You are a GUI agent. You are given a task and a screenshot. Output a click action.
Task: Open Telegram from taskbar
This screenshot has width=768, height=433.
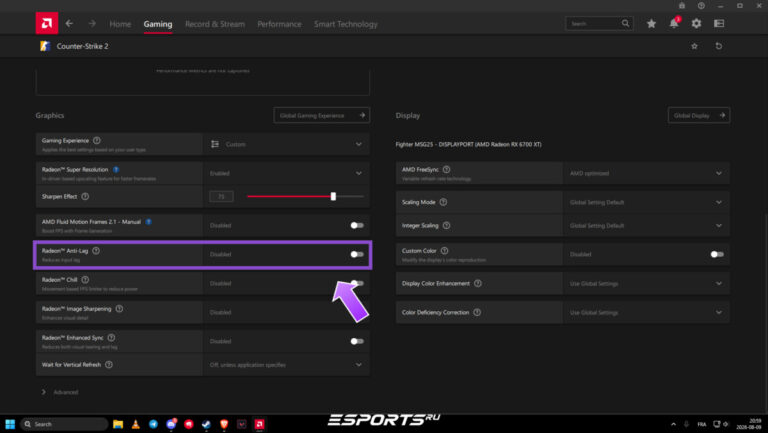pyautogui.click(x=153, y=424)
